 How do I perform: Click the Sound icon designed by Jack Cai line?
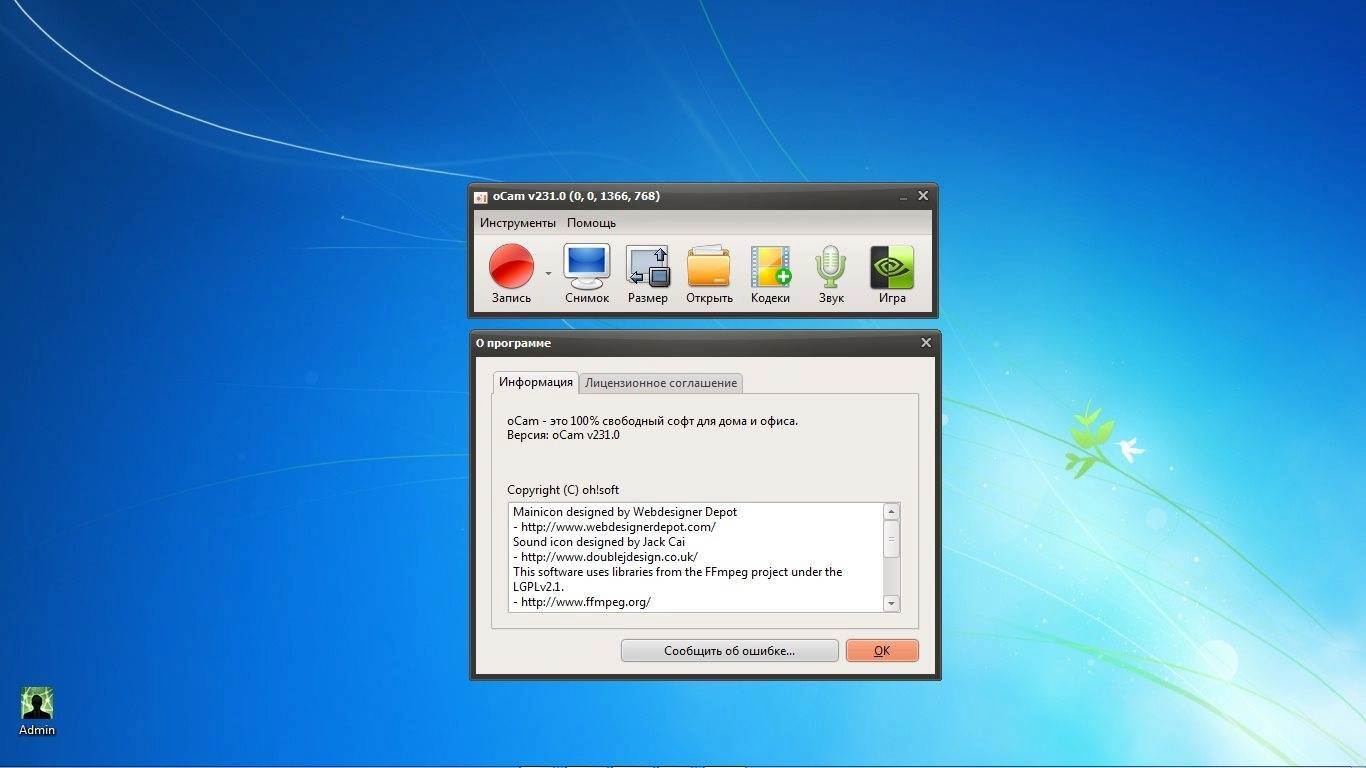(599, 542)
